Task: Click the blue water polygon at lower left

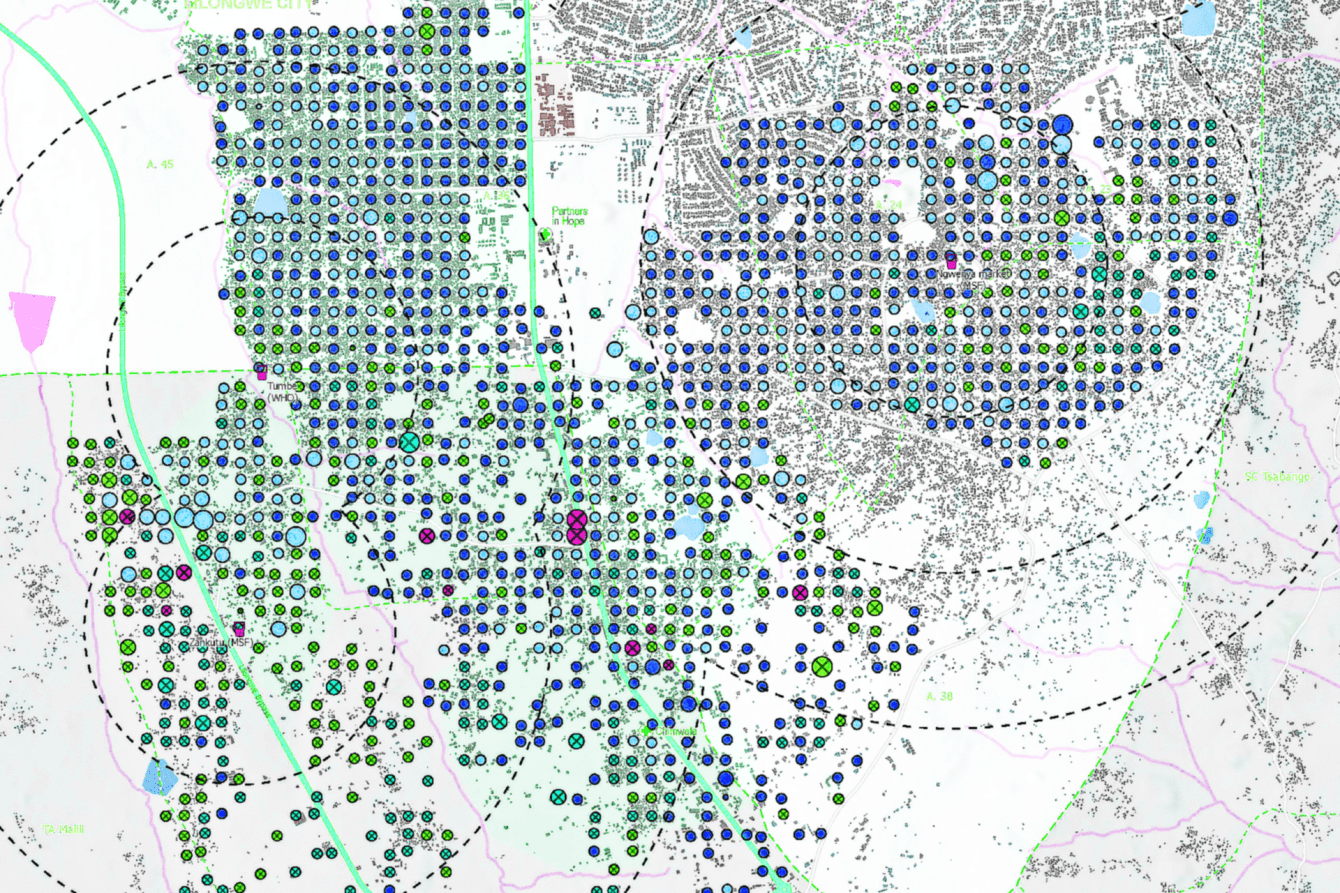Action: [x=158, y=777]
